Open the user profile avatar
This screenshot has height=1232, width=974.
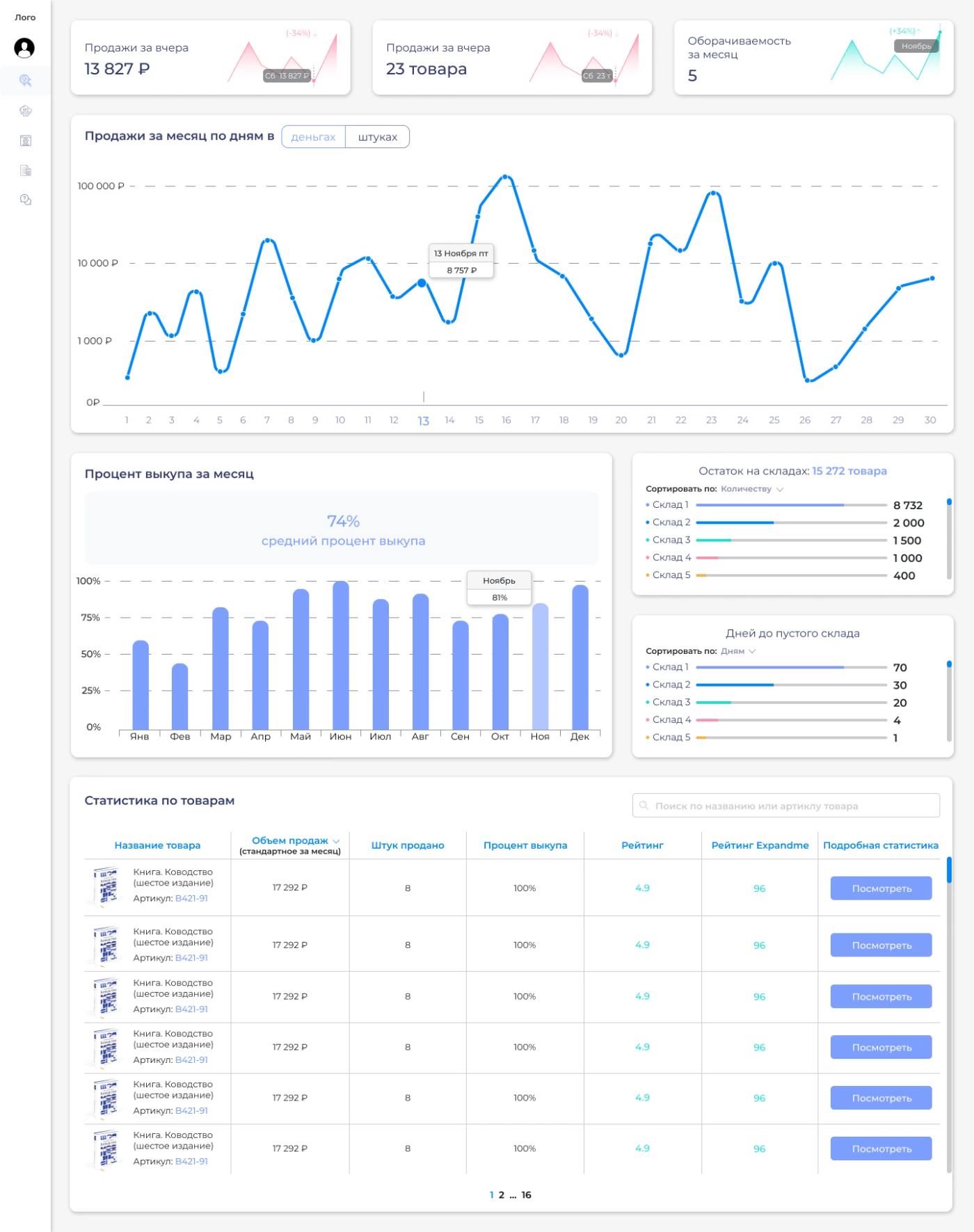24,48
